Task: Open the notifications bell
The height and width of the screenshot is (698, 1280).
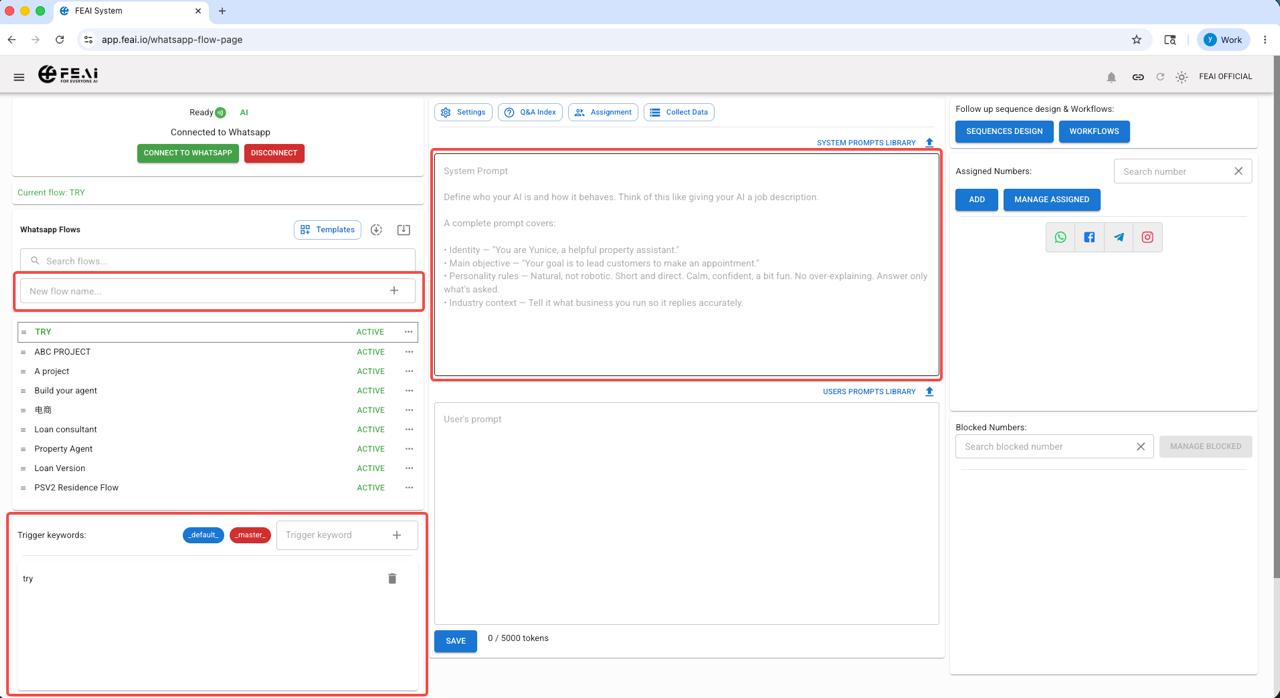Action: (1111, 77)
